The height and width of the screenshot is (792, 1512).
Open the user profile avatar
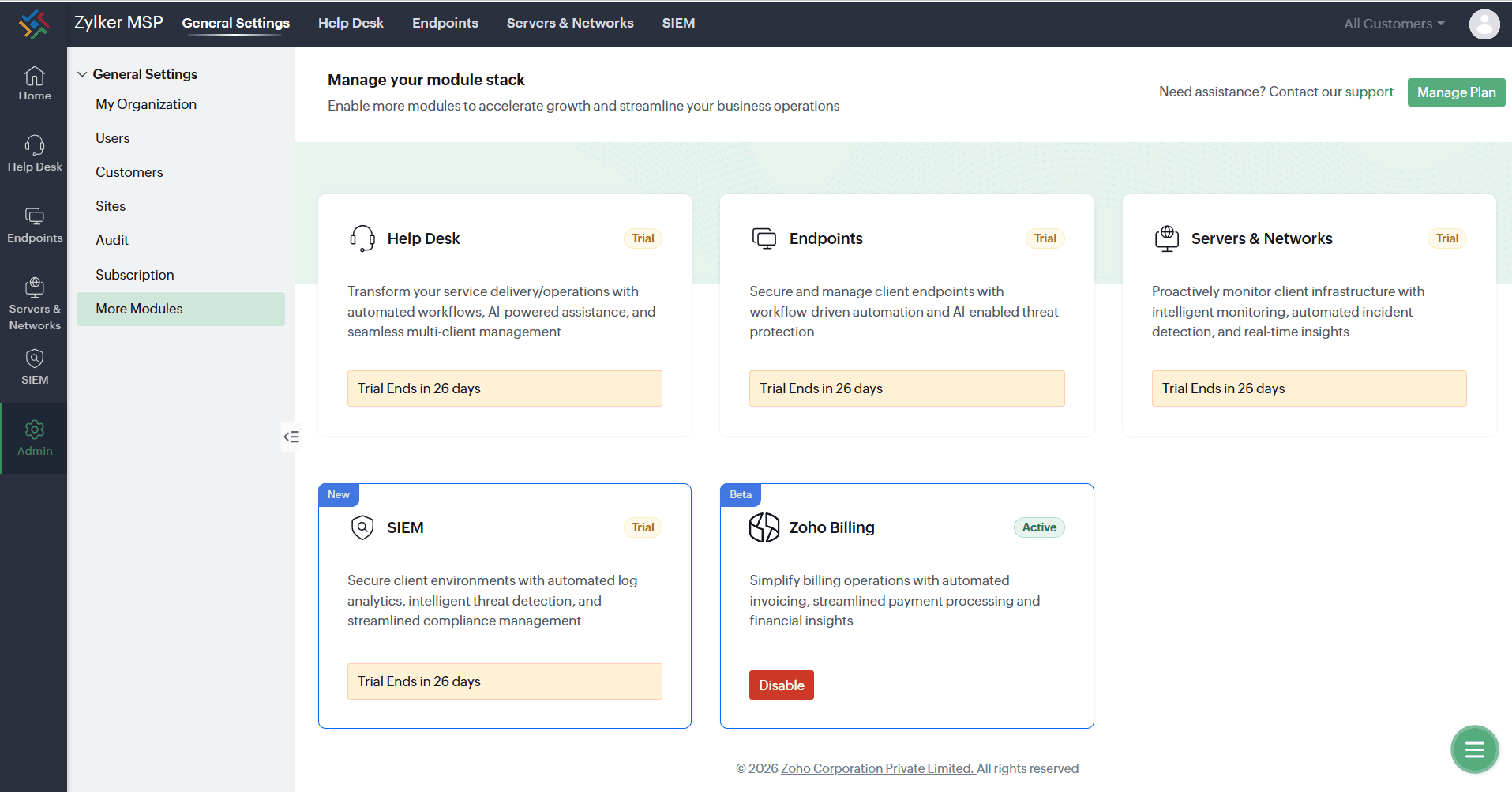(x=1484, y=24)
